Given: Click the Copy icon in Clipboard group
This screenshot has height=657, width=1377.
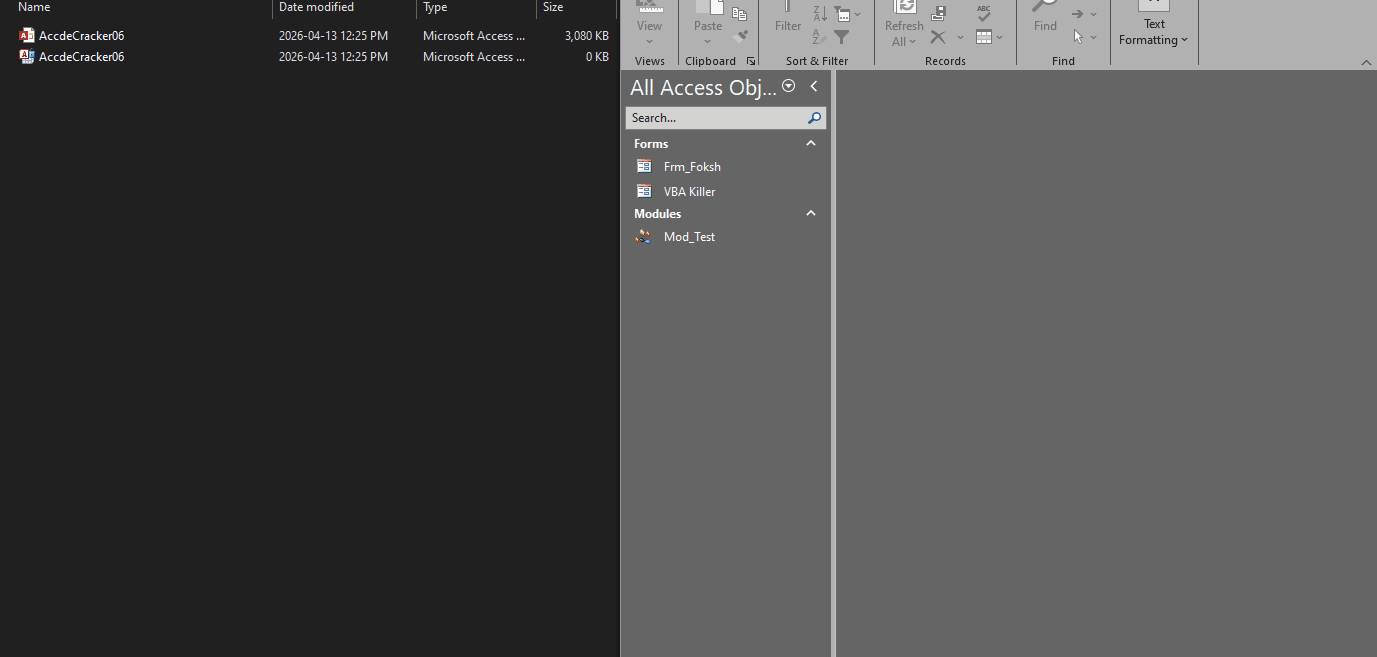Looking at the screenshot, I should pos(739,14).
